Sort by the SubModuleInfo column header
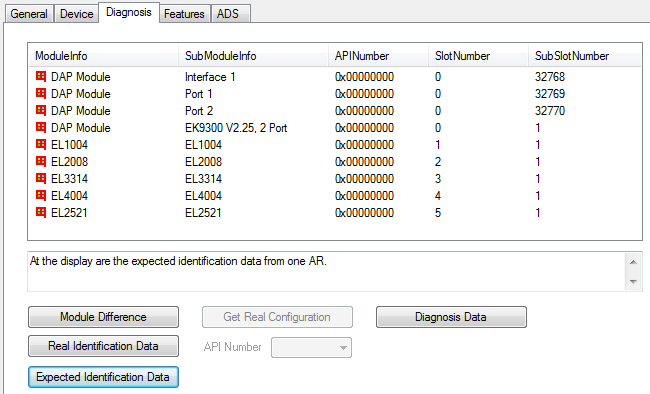650x394 pixels. pos(253,56)
